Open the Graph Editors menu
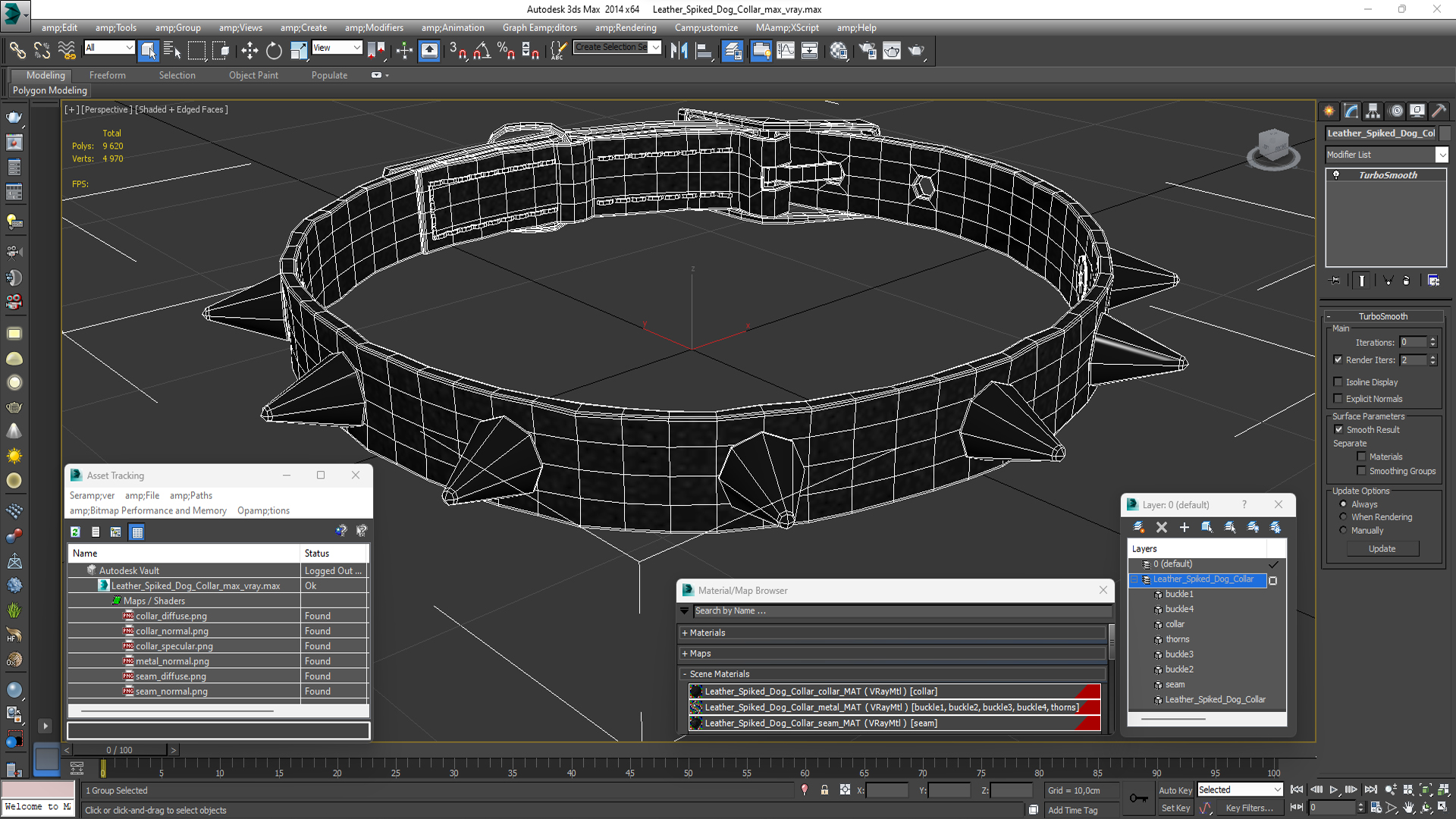 point(539,27)
